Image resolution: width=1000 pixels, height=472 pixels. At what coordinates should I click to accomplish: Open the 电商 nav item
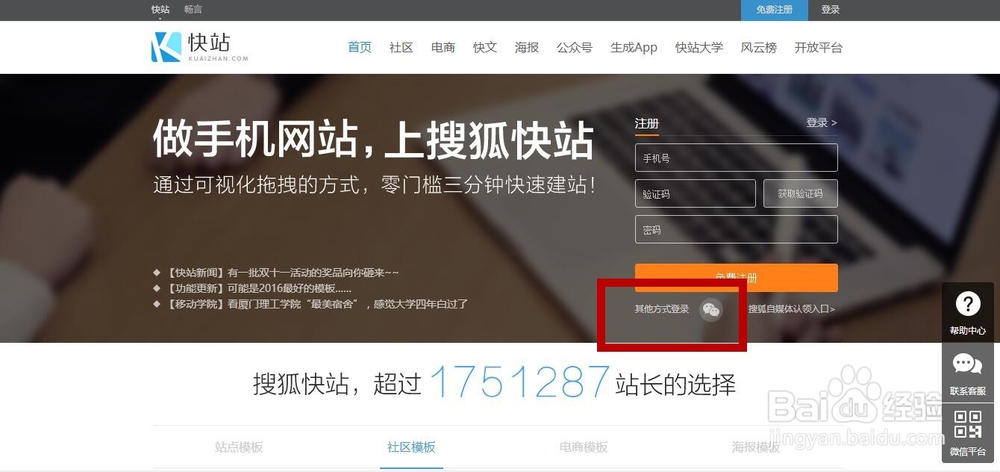tap(443, 47)
